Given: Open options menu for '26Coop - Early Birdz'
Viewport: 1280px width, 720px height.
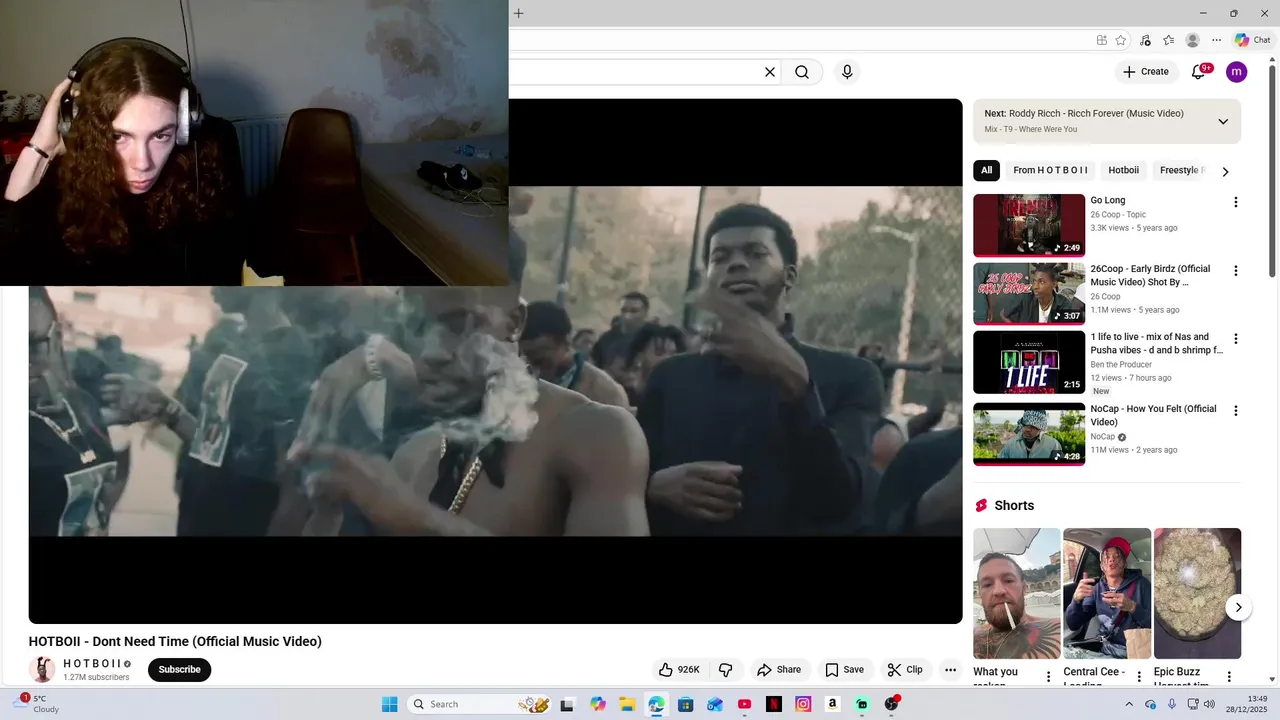Looking at the screenshot, I should pos(1235,271).
